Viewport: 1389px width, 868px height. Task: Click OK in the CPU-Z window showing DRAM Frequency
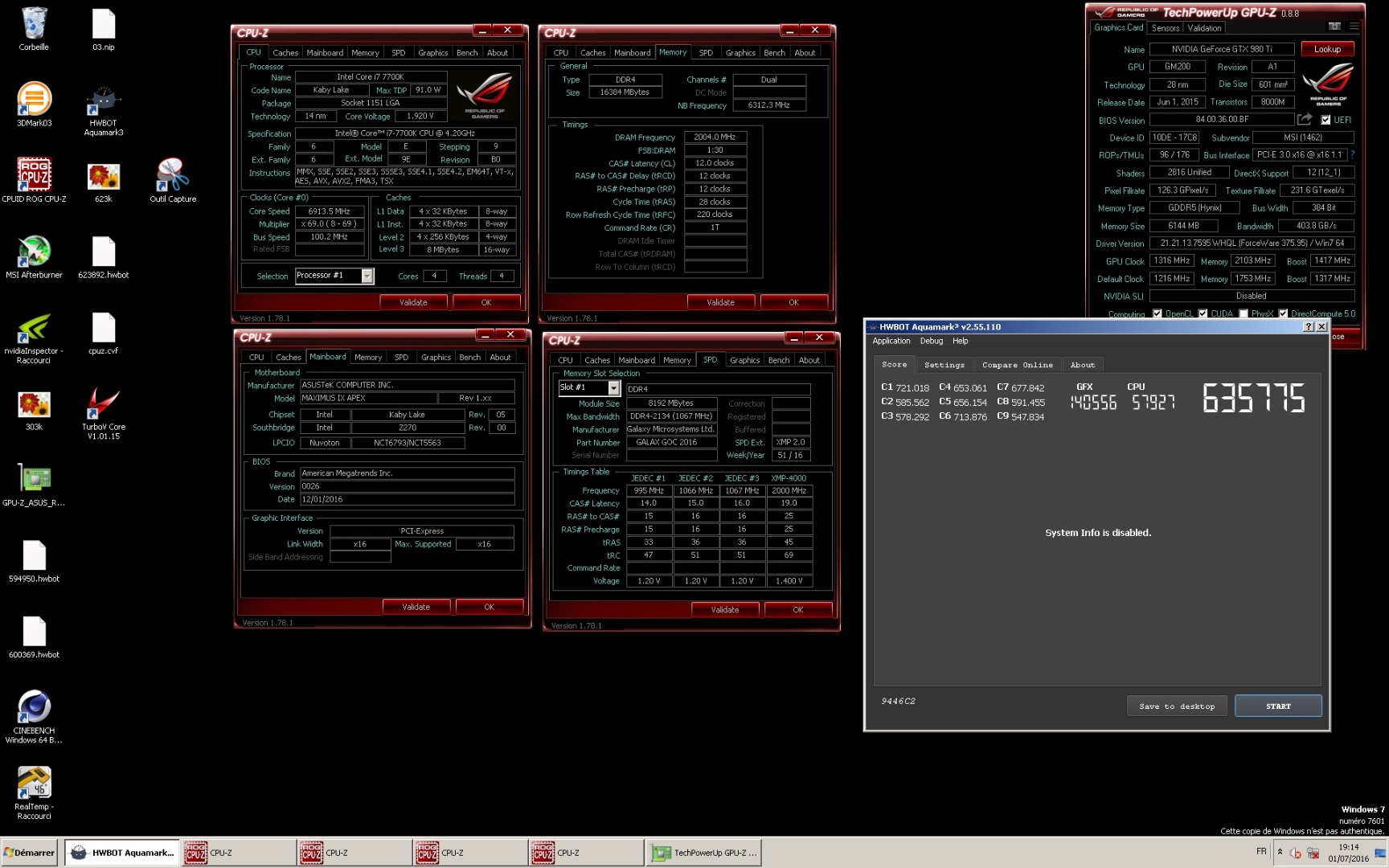(x=793, y=302)
